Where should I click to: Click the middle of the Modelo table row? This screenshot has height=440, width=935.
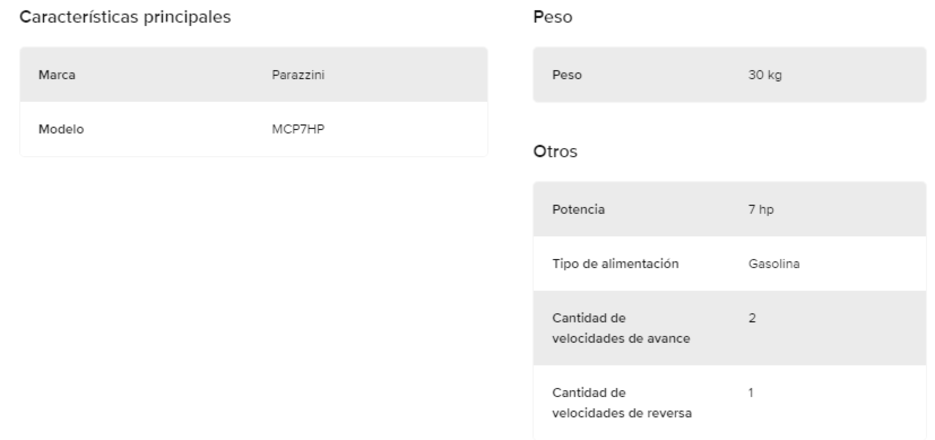coord(254,129)
